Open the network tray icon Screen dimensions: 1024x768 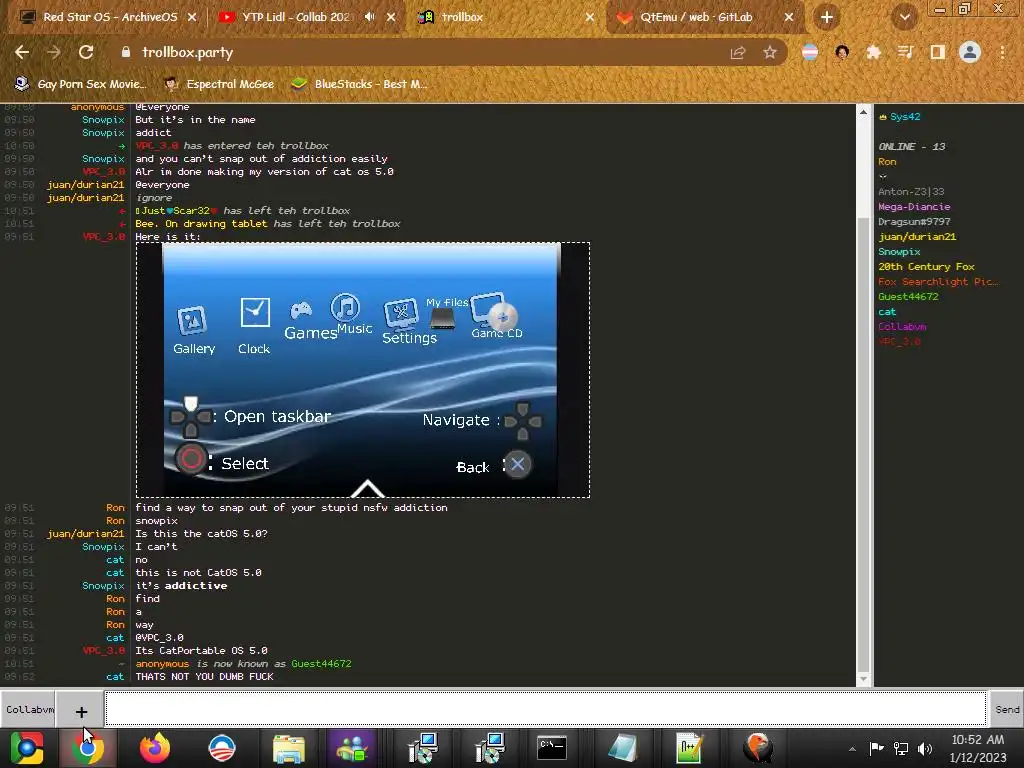pyautogui.click(x=901, y=749)
